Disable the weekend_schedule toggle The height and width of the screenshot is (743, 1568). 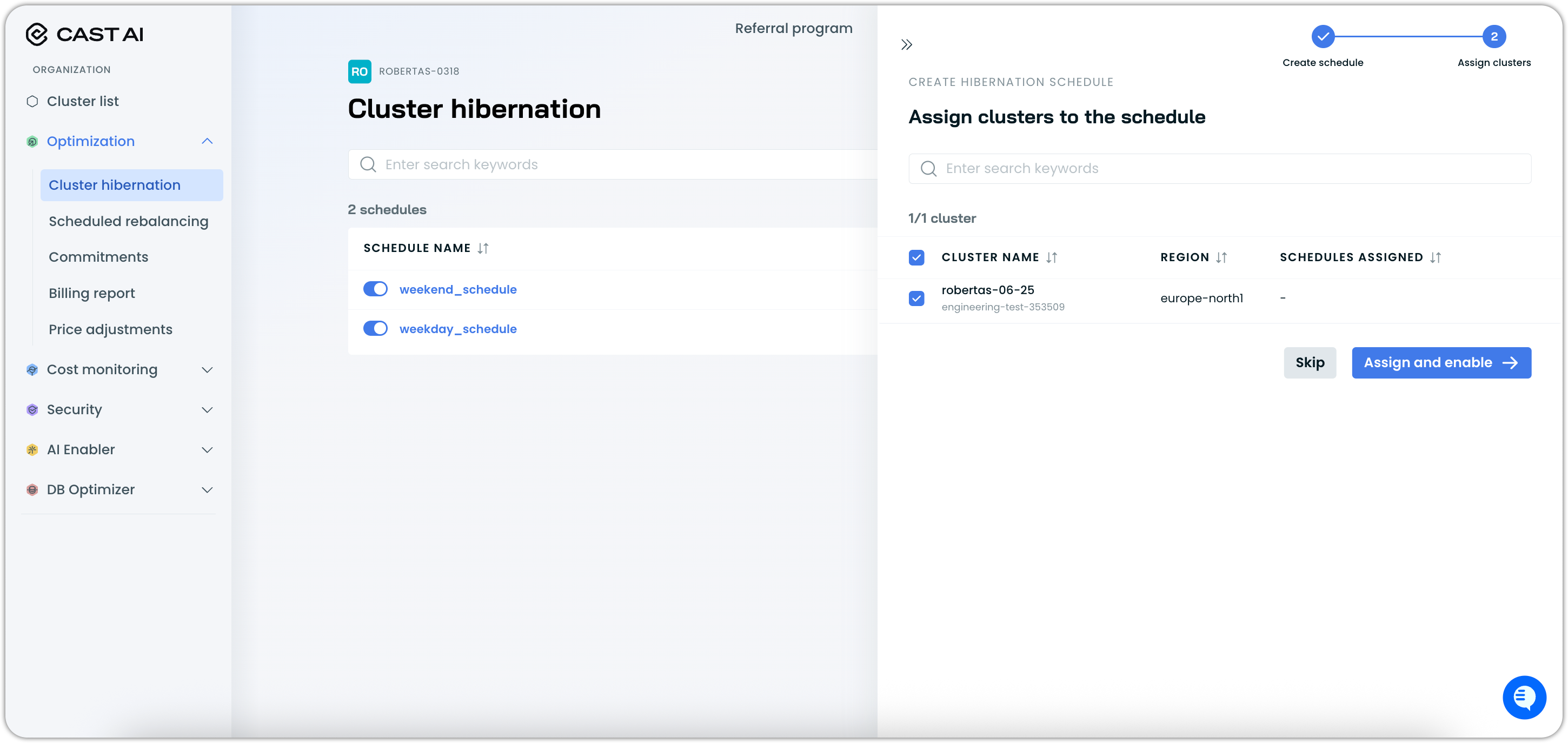click(375, 289)
